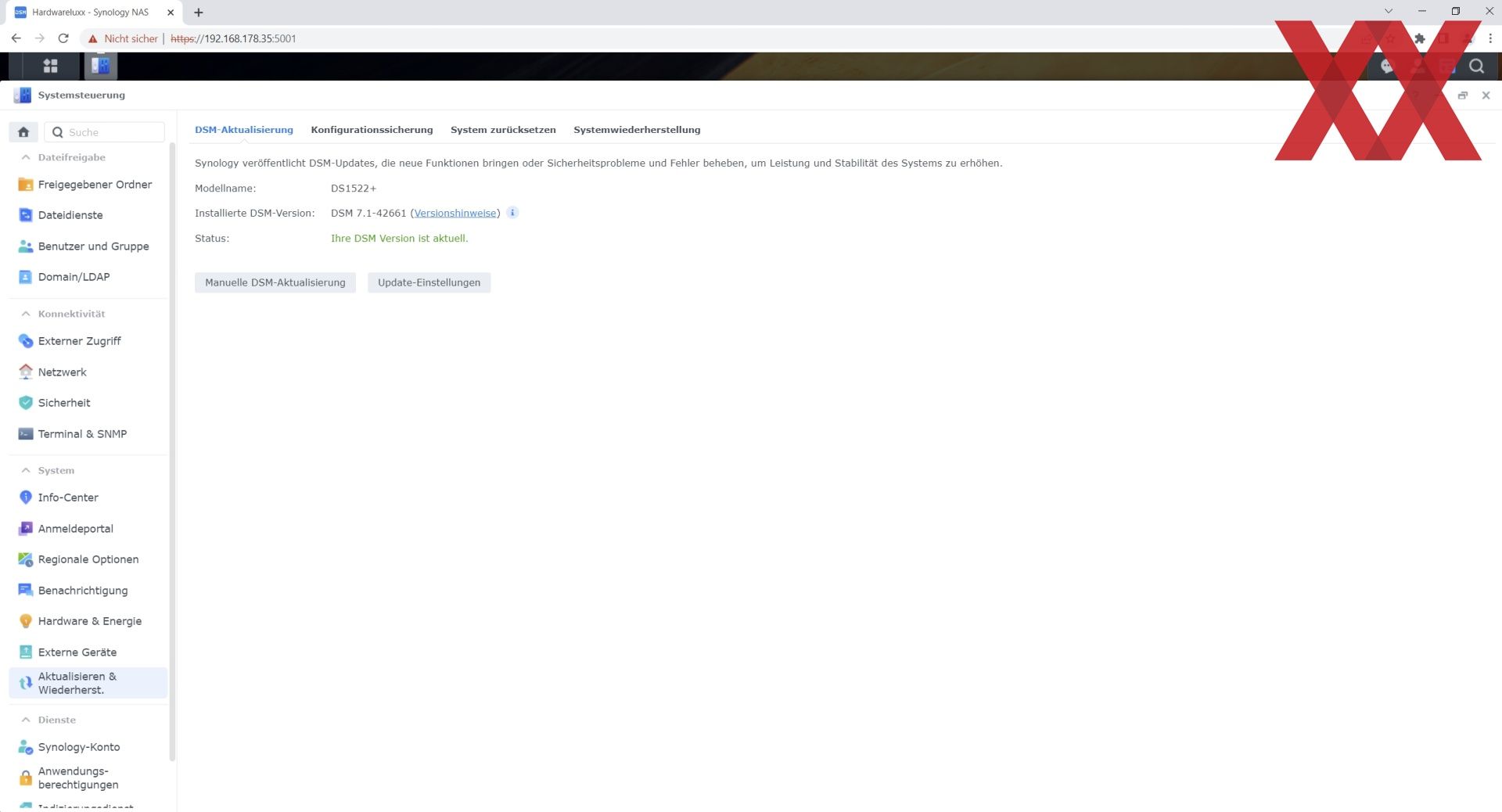This screenshot has width=1502, height=812.
Task: Open Benachrichtigung settings
Action: (88, 591)
